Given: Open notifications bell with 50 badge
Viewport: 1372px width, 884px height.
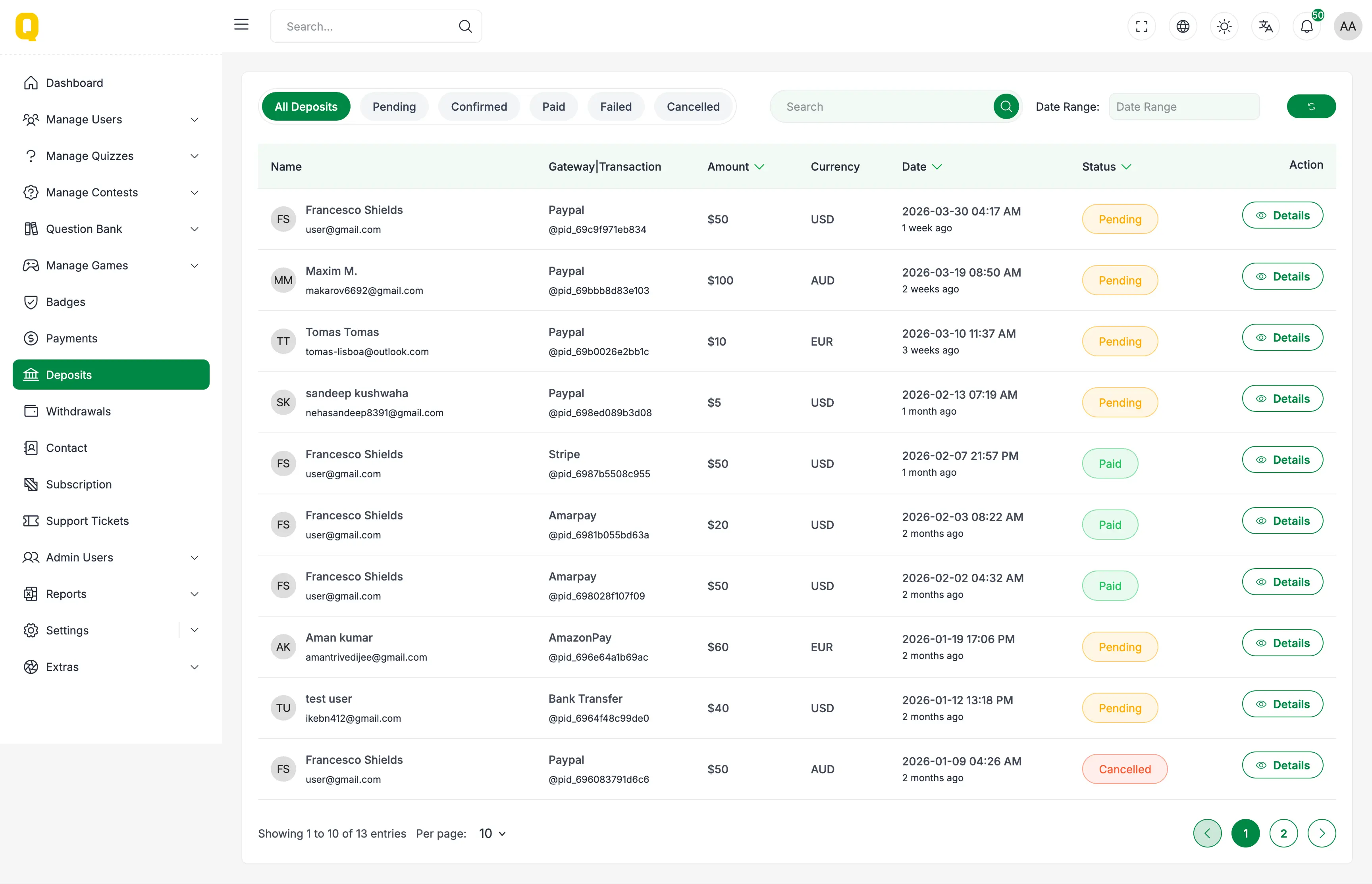Looking at the screenshot, I should tap(1306, 27).
